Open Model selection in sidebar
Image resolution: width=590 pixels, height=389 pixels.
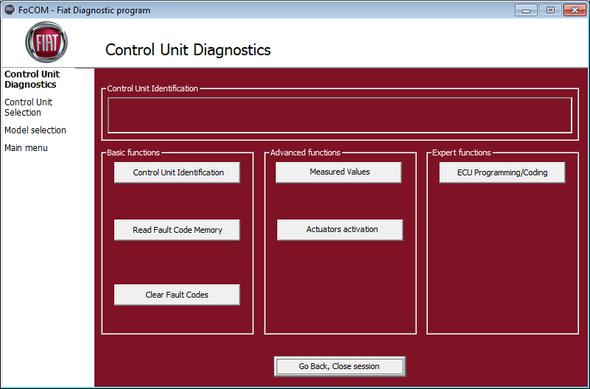click(x=35, y=130)
